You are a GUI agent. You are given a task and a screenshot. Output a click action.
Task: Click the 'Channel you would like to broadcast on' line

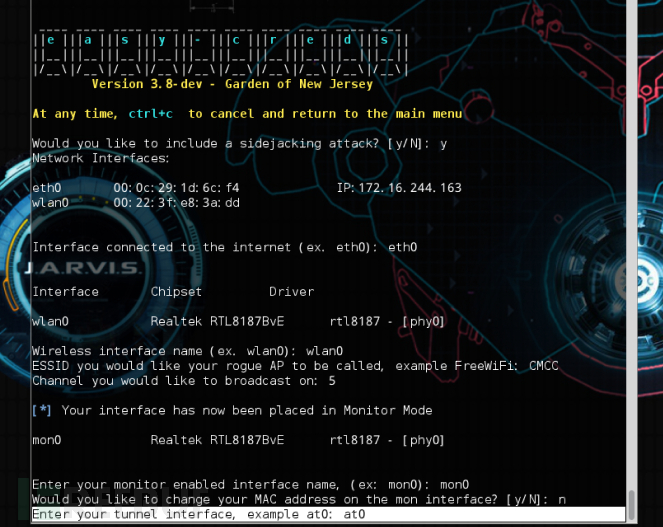(184, 381)
